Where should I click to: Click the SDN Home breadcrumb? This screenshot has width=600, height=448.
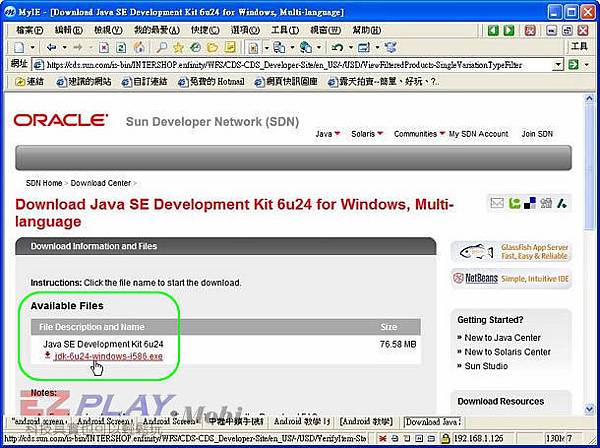pos(44,183)
